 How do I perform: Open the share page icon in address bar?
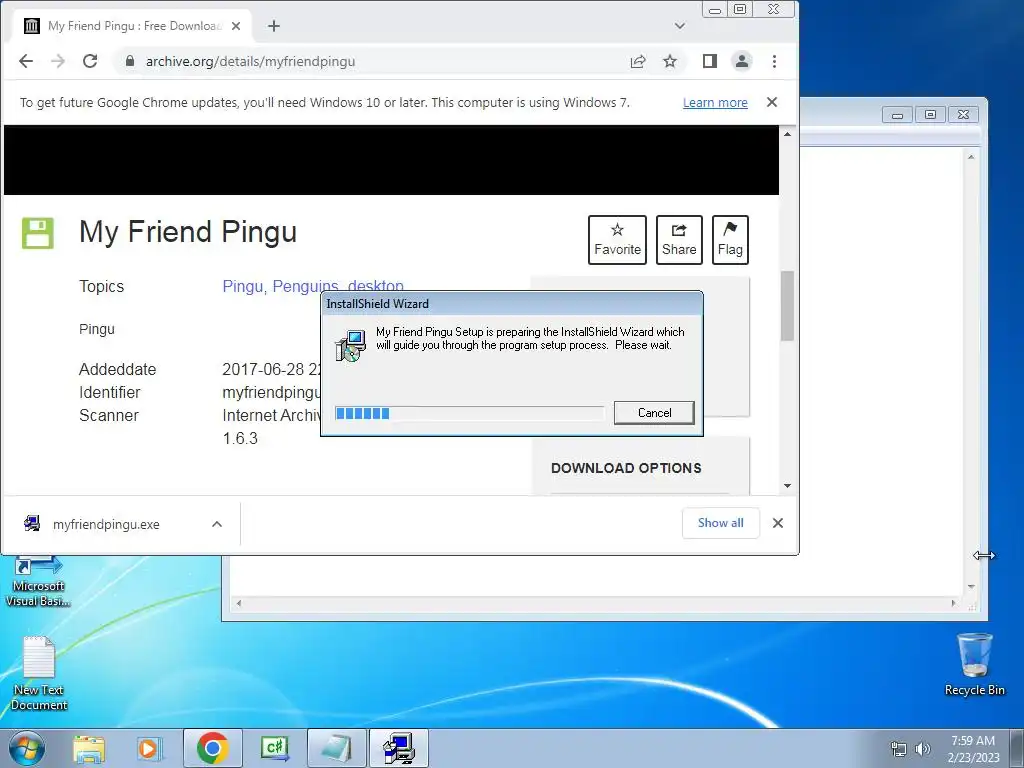tap(638, 61)
